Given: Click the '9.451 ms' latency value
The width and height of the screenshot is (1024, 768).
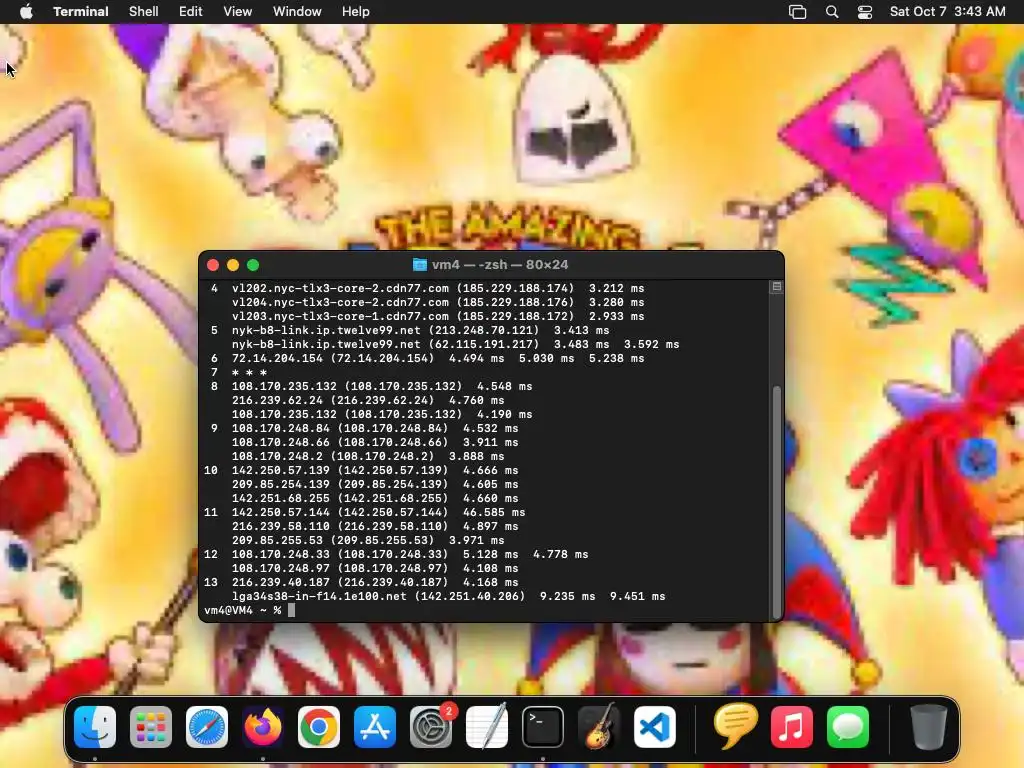Looking at the screenshot, I should 637,596.
